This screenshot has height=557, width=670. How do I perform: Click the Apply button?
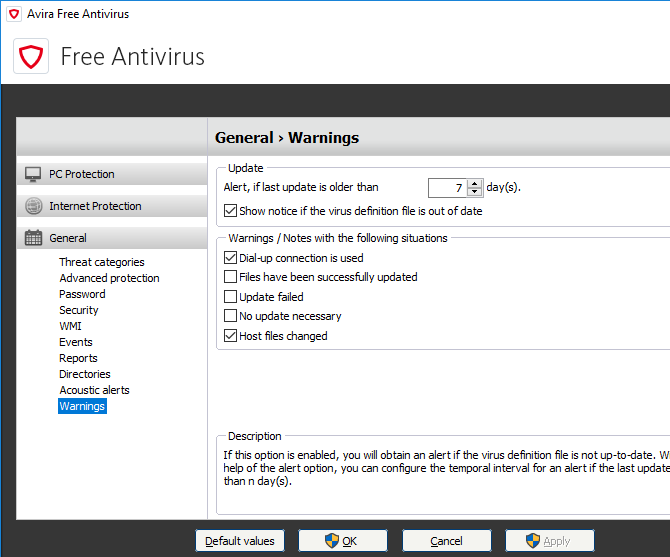(550, 541)
